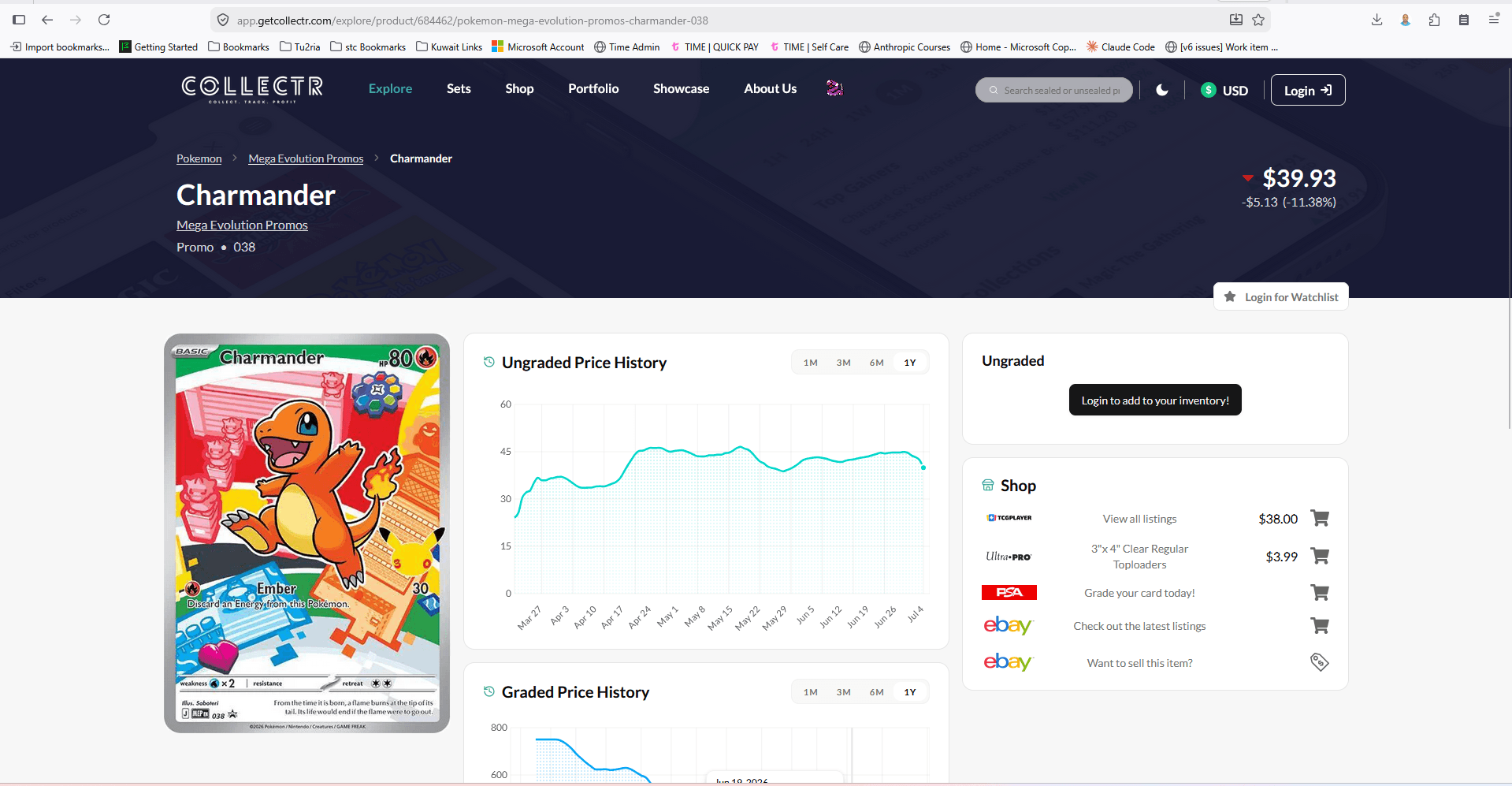Click Want to sell this item

point(1139,663)
